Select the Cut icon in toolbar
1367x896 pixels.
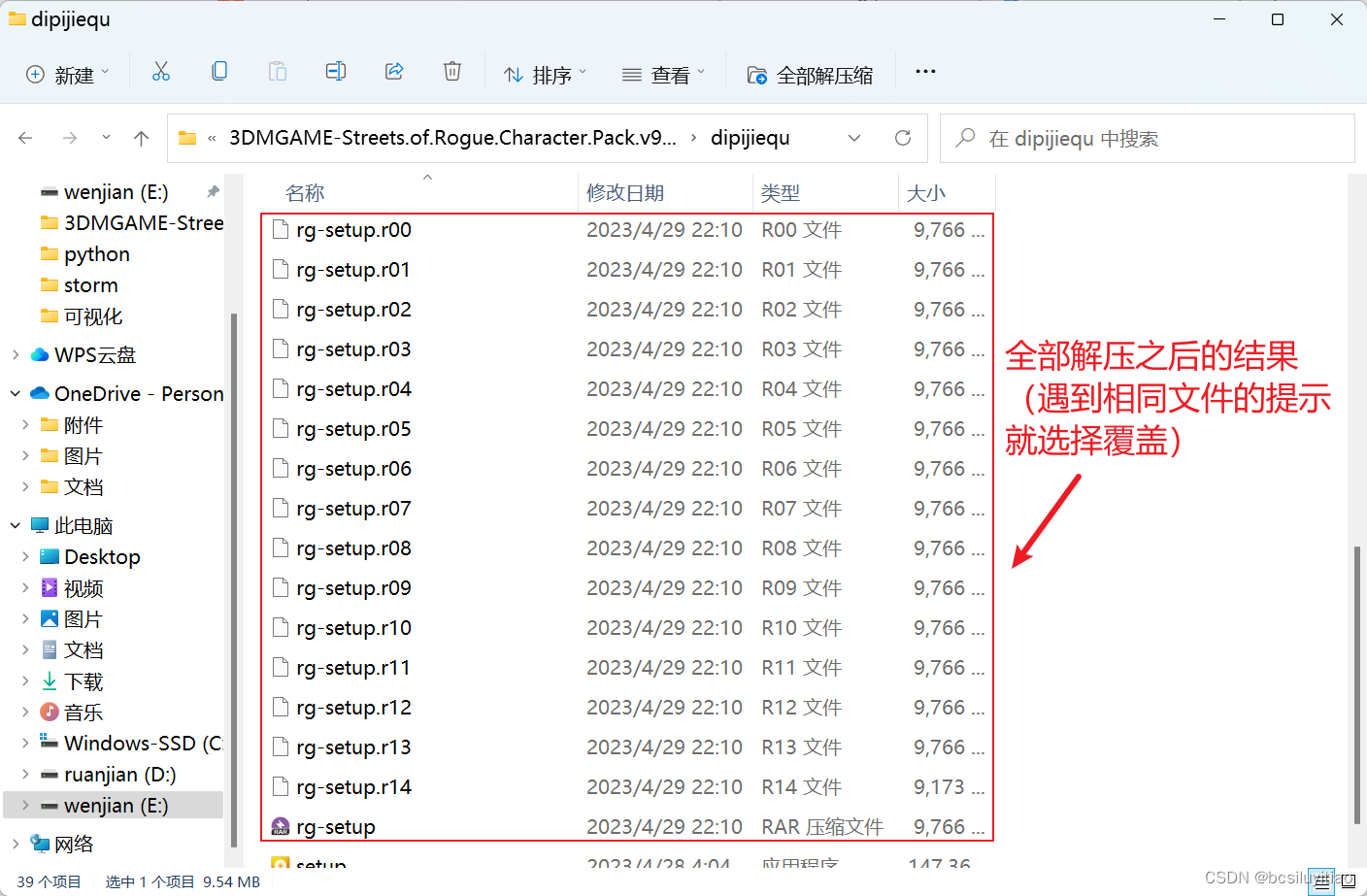coord(161,71)
